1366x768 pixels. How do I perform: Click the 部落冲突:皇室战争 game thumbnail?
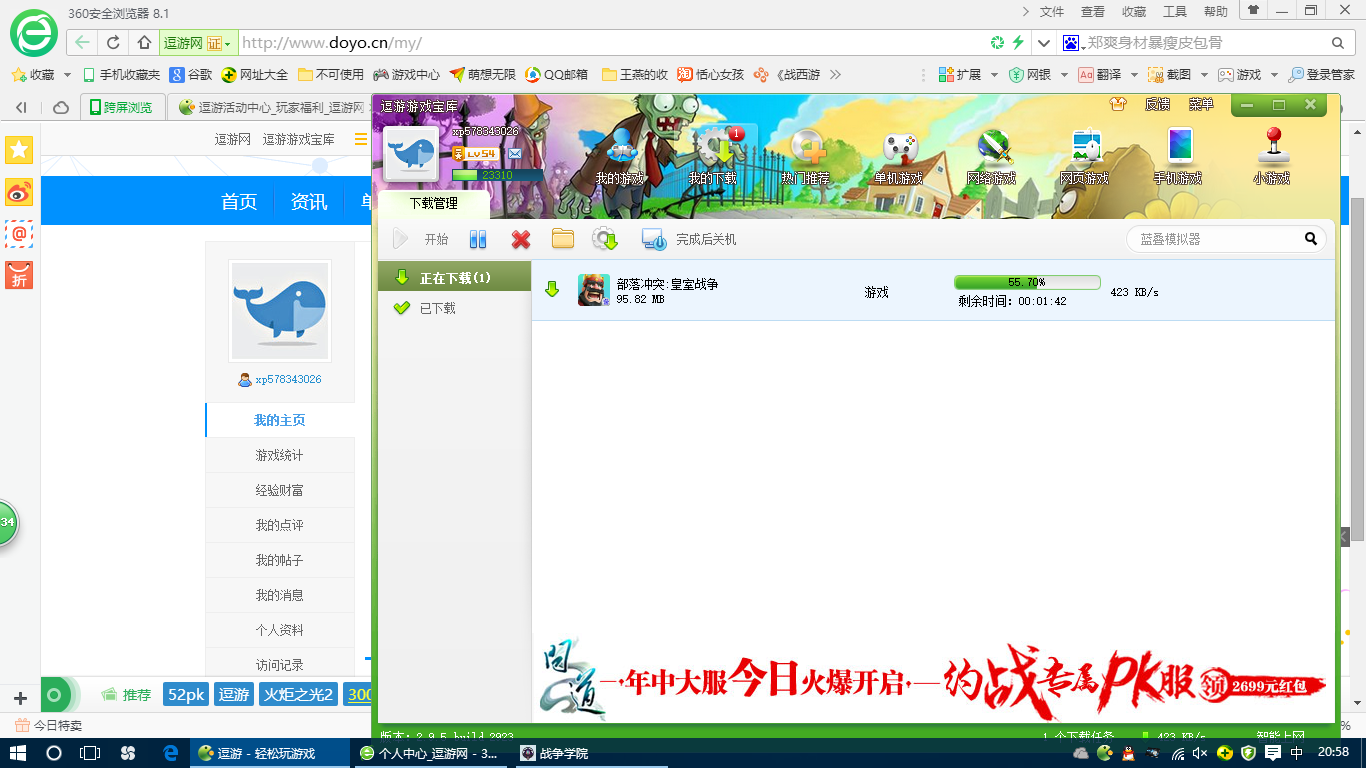[x=593, y=290]
